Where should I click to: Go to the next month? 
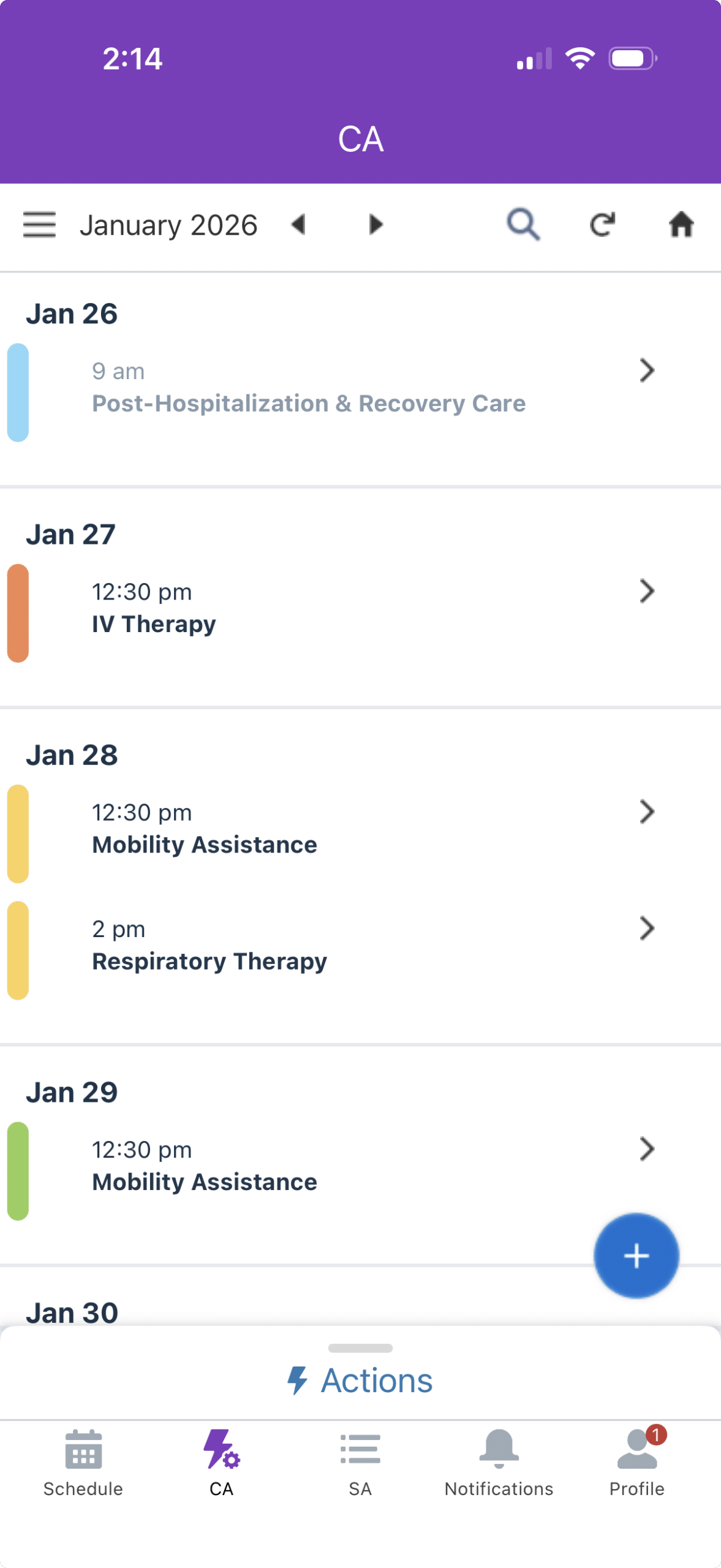[376, 225]
